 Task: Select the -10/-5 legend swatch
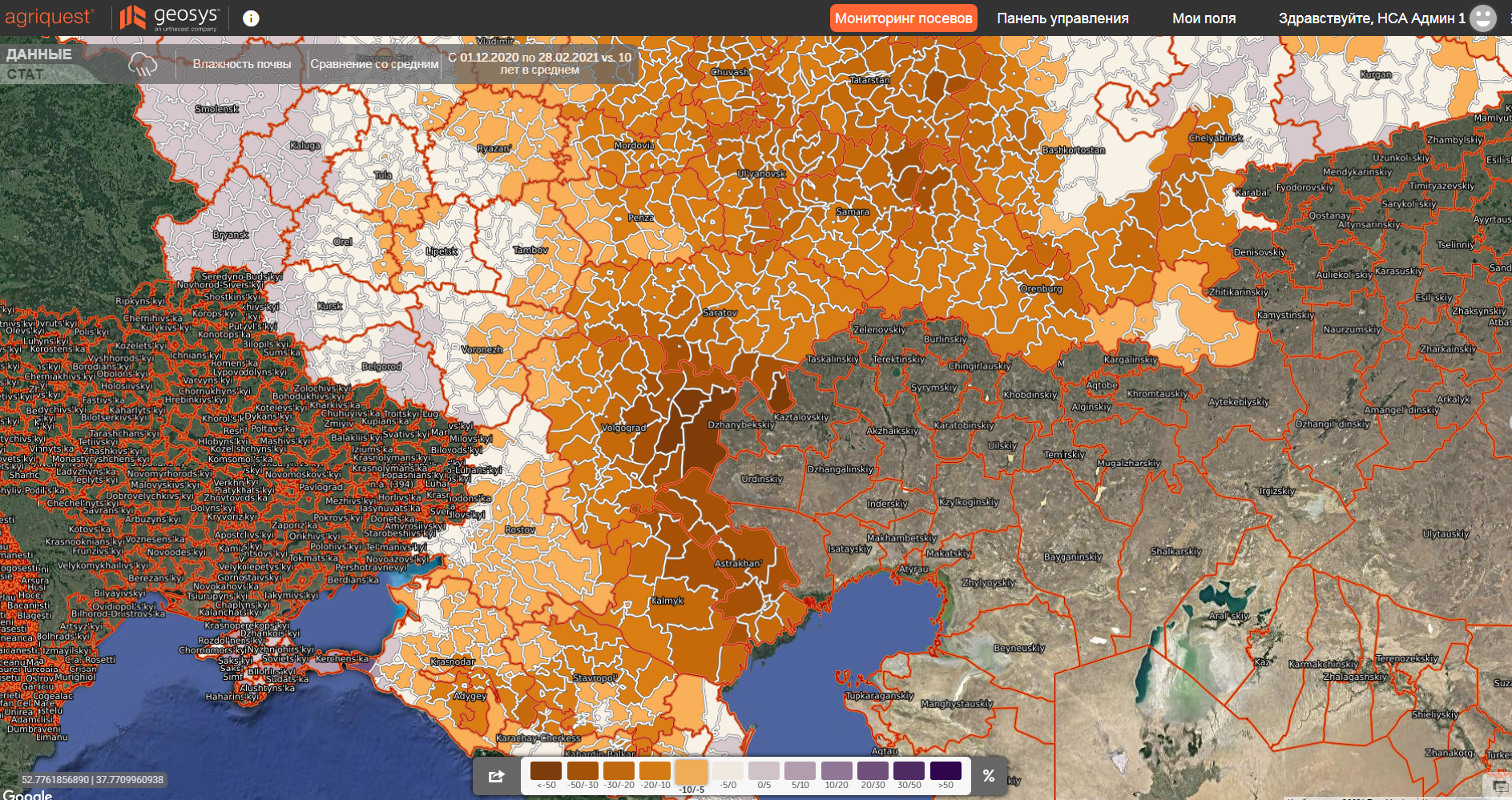click(691, 773)
